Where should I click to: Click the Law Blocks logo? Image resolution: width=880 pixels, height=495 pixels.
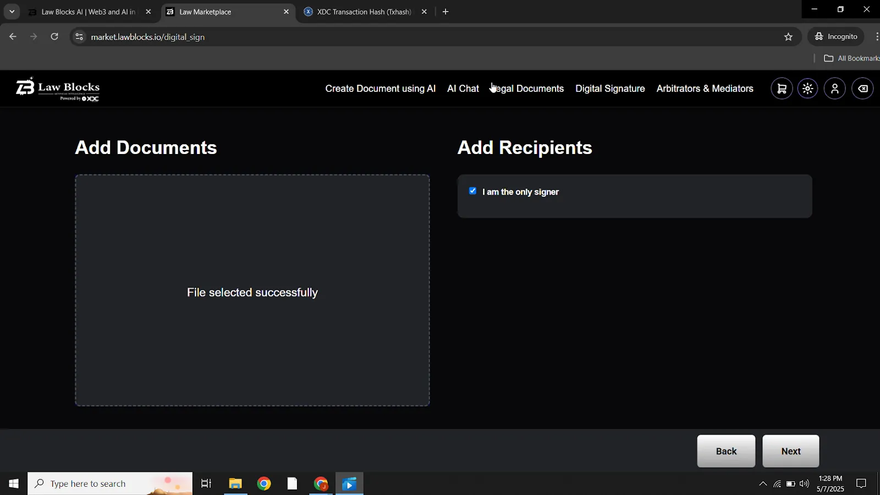(58, 89)
